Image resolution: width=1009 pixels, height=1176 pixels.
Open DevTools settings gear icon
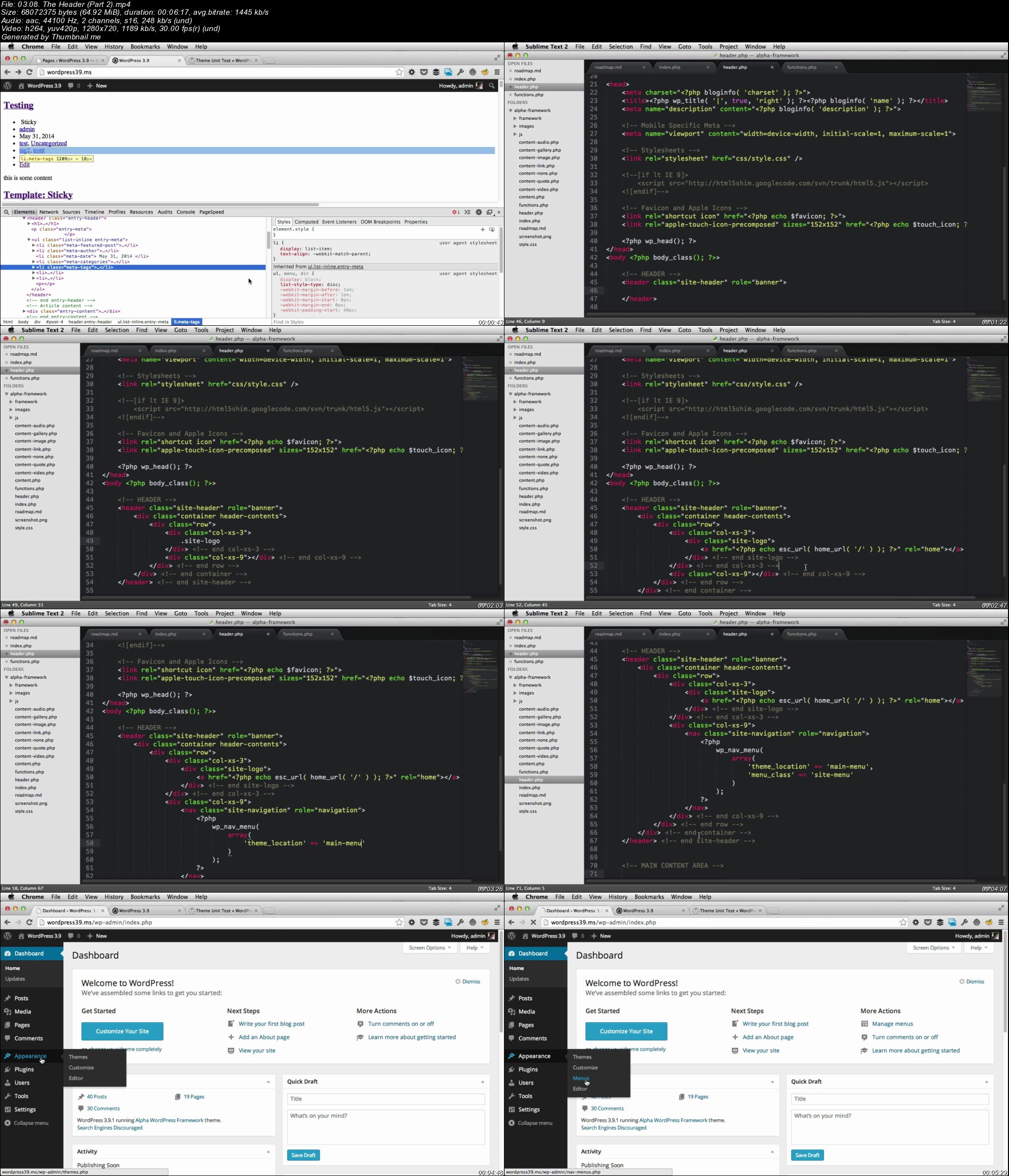point(479,212)
